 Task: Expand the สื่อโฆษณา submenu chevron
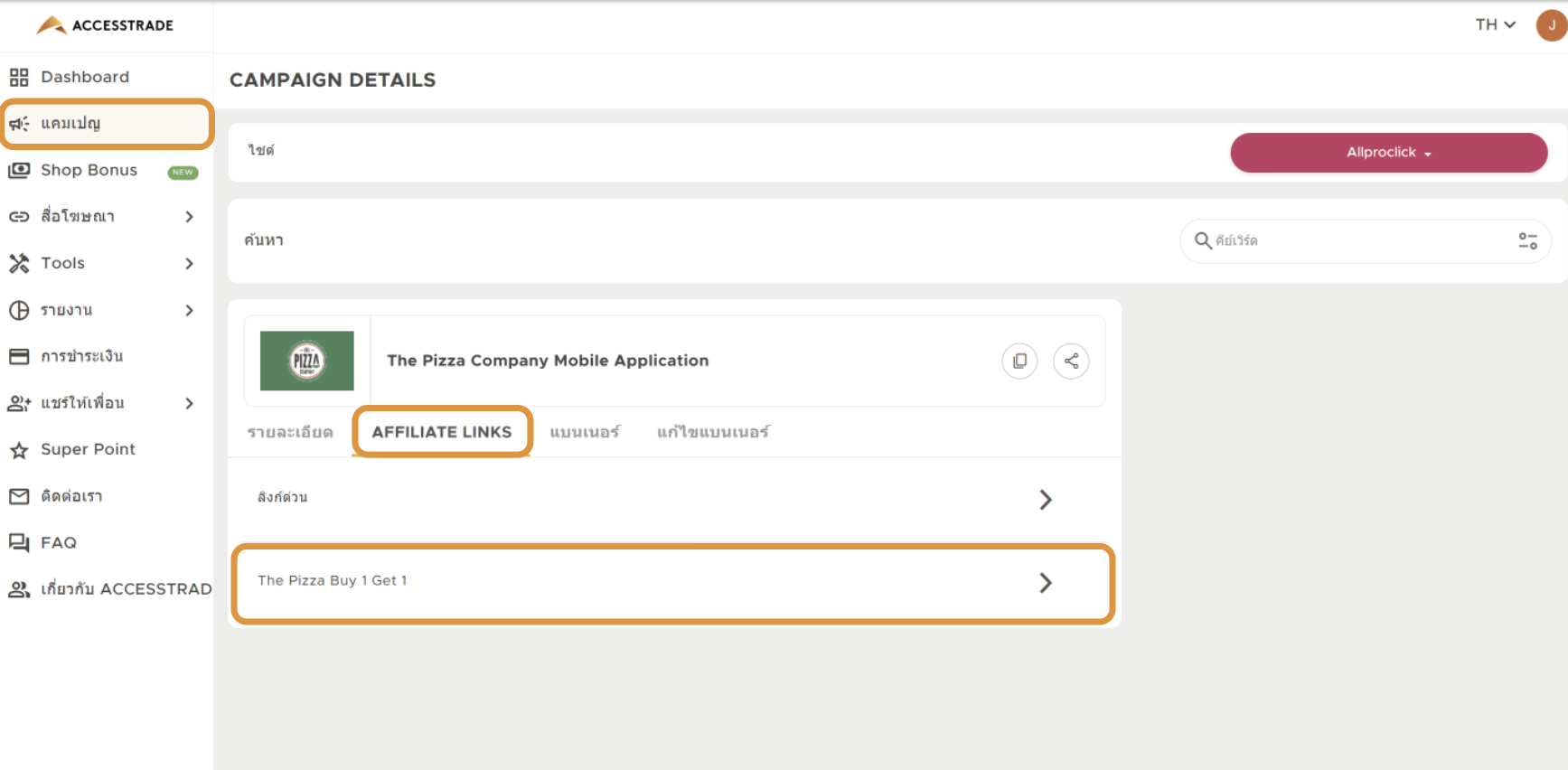(189, 217)
